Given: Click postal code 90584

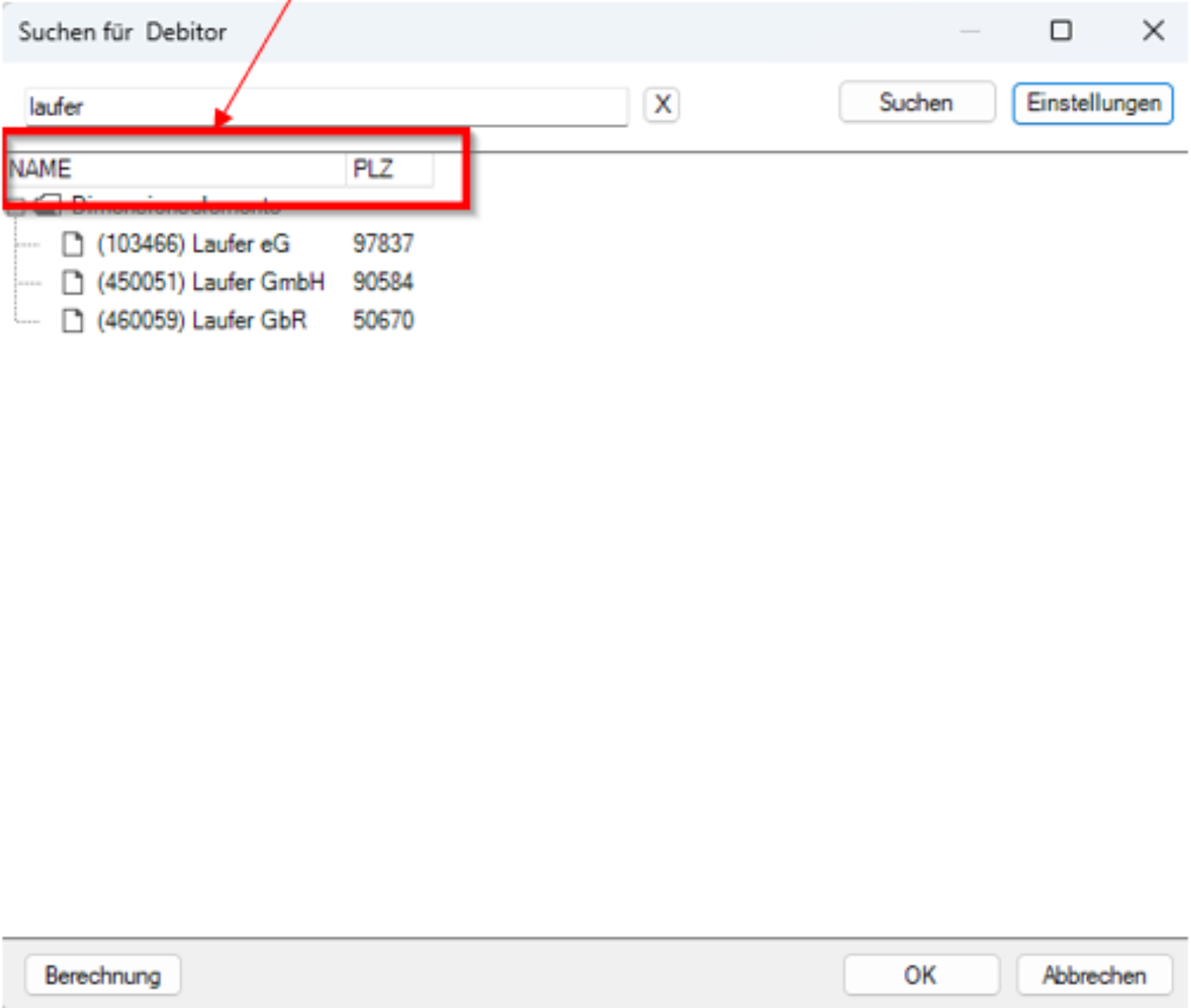Looking at the screenshot, I should coord(383,282).
